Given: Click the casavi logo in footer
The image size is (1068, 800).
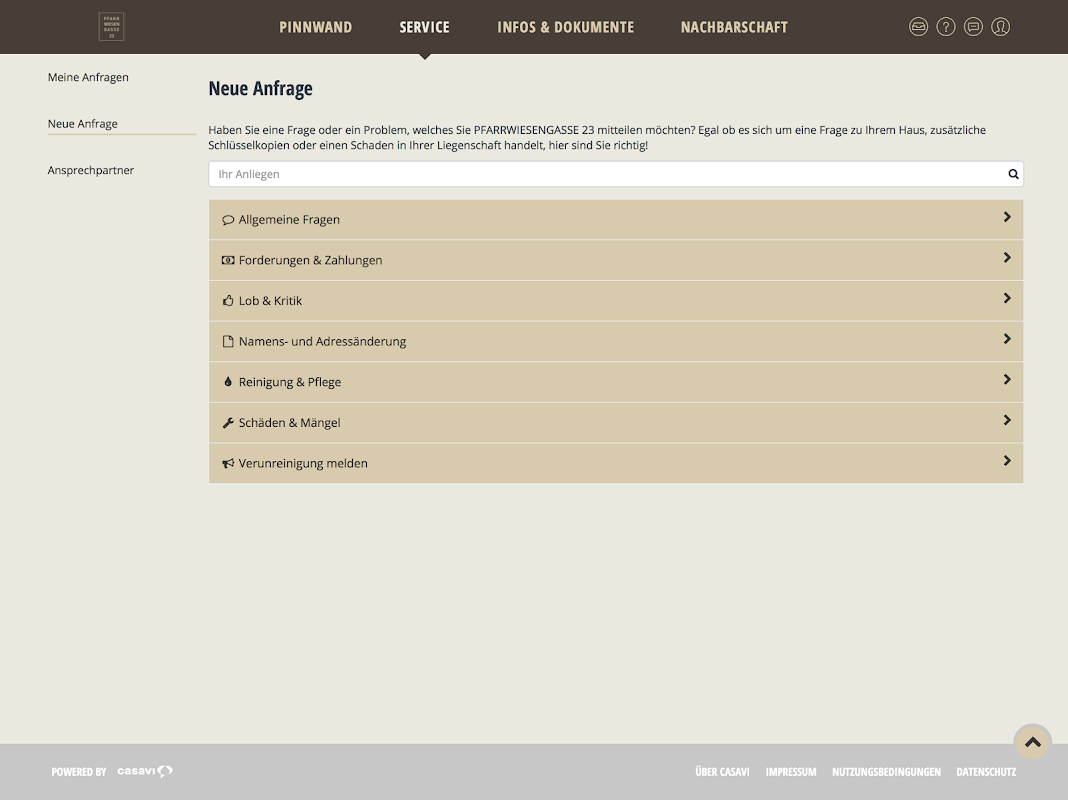Looking at the screenshot, I should coord(145,771).
